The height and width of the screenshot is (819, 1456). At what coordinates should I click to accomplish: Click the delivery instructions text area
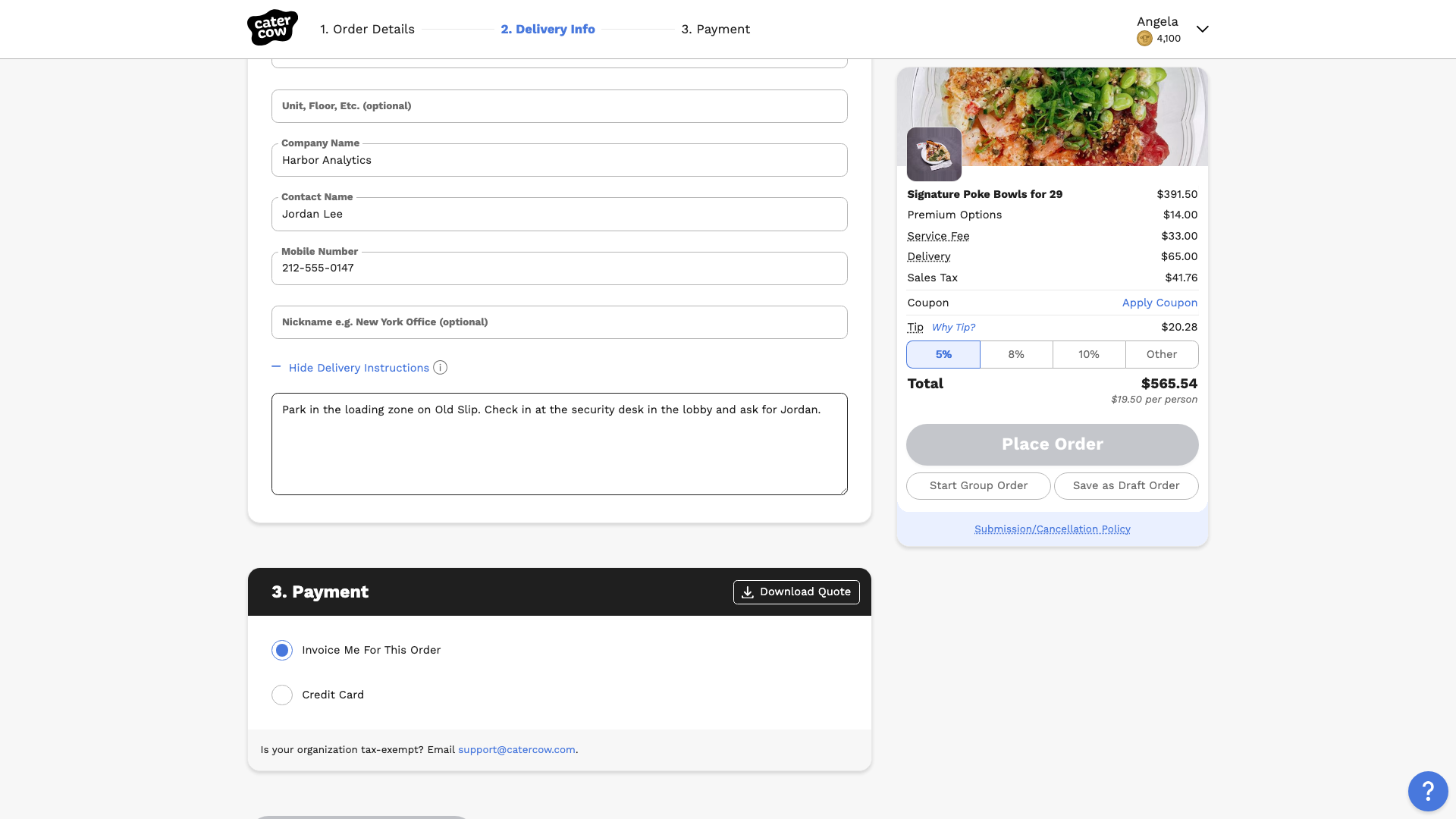click(559, 444)
